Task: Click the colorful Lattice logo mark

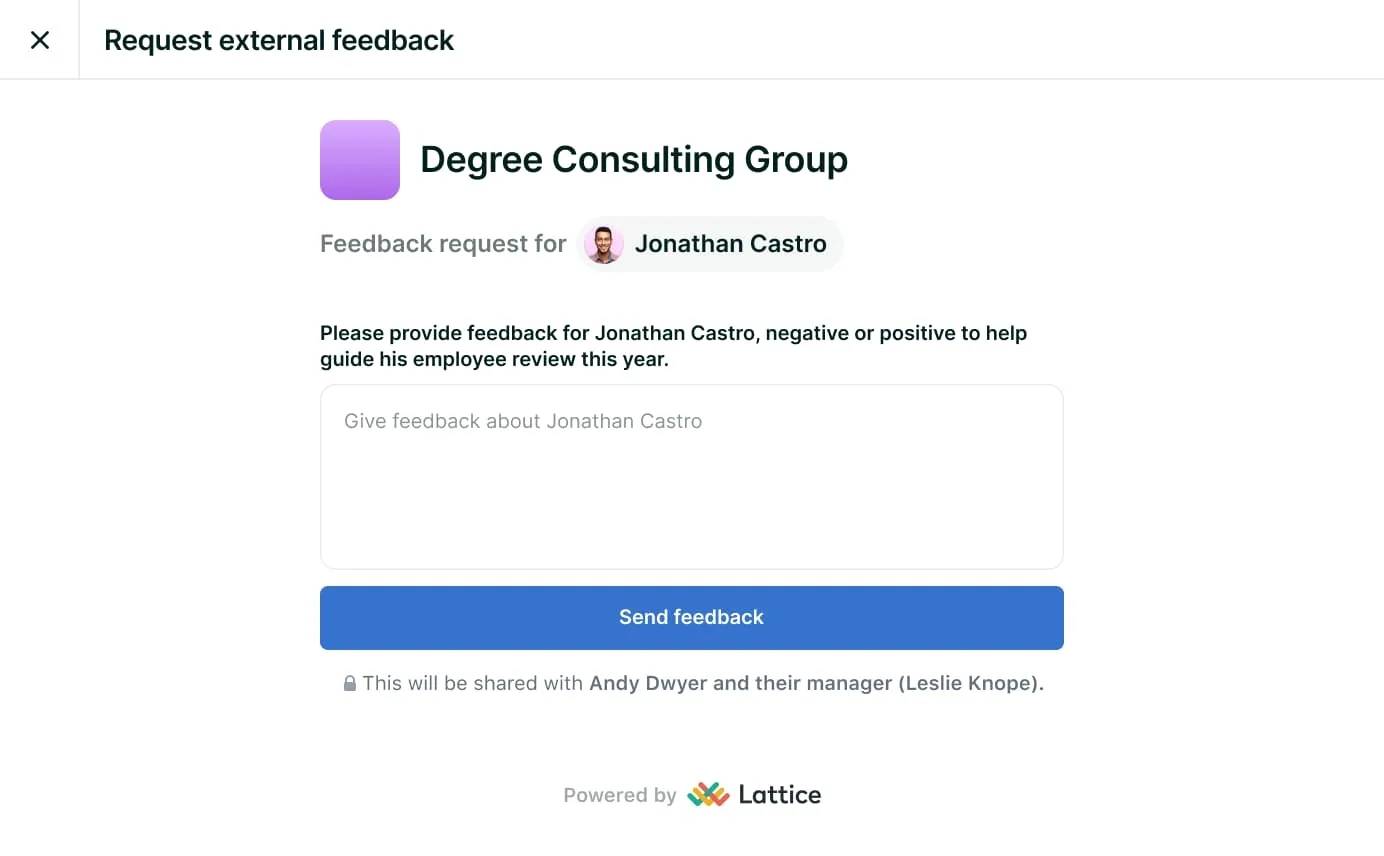Action: (708, 795)
